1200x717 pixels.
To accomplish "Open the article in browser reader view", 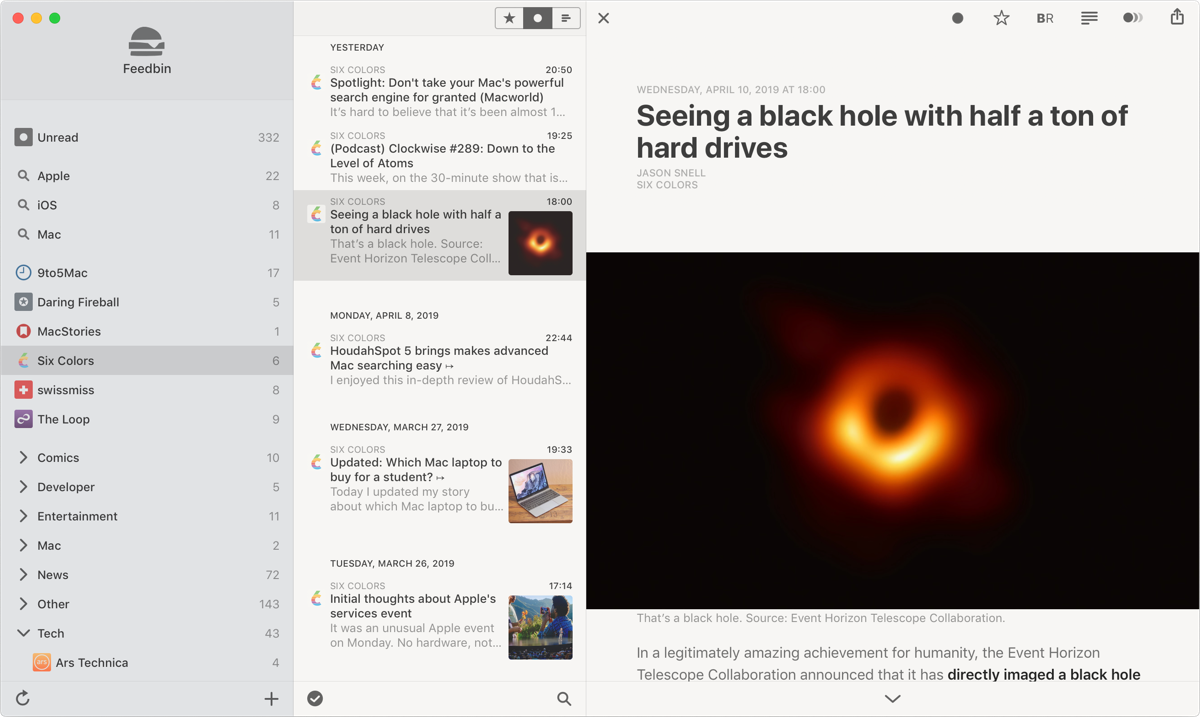I will pos(1044,18).
